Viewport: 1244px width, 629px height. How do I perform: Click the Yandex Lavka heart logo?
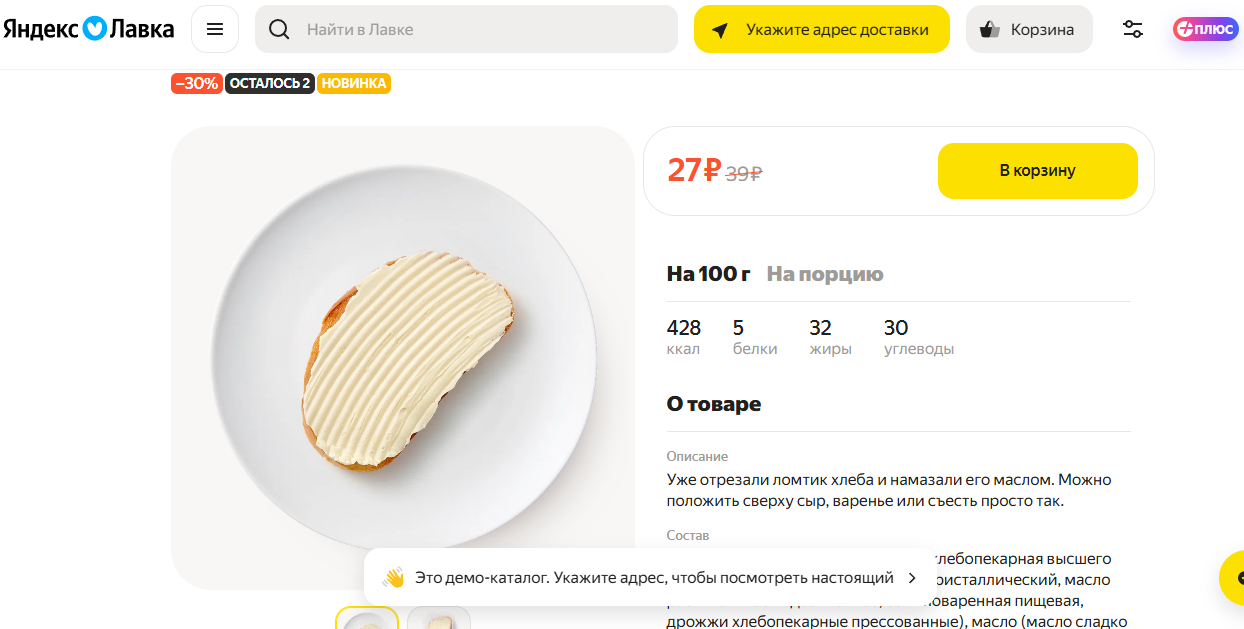95,29
